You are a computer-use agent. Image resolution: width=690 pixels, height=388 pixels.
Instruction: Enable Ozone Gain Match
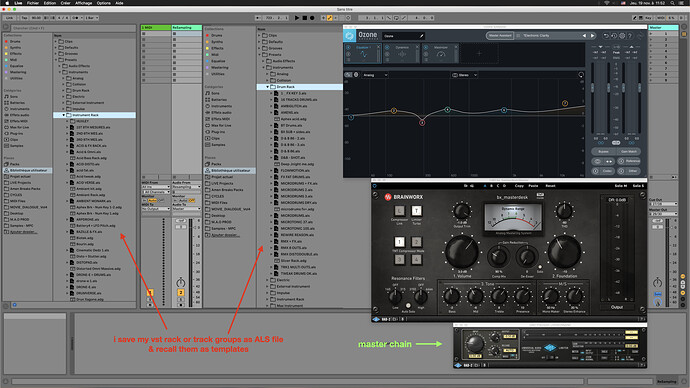pyautogui.click(x=628, y=151)
